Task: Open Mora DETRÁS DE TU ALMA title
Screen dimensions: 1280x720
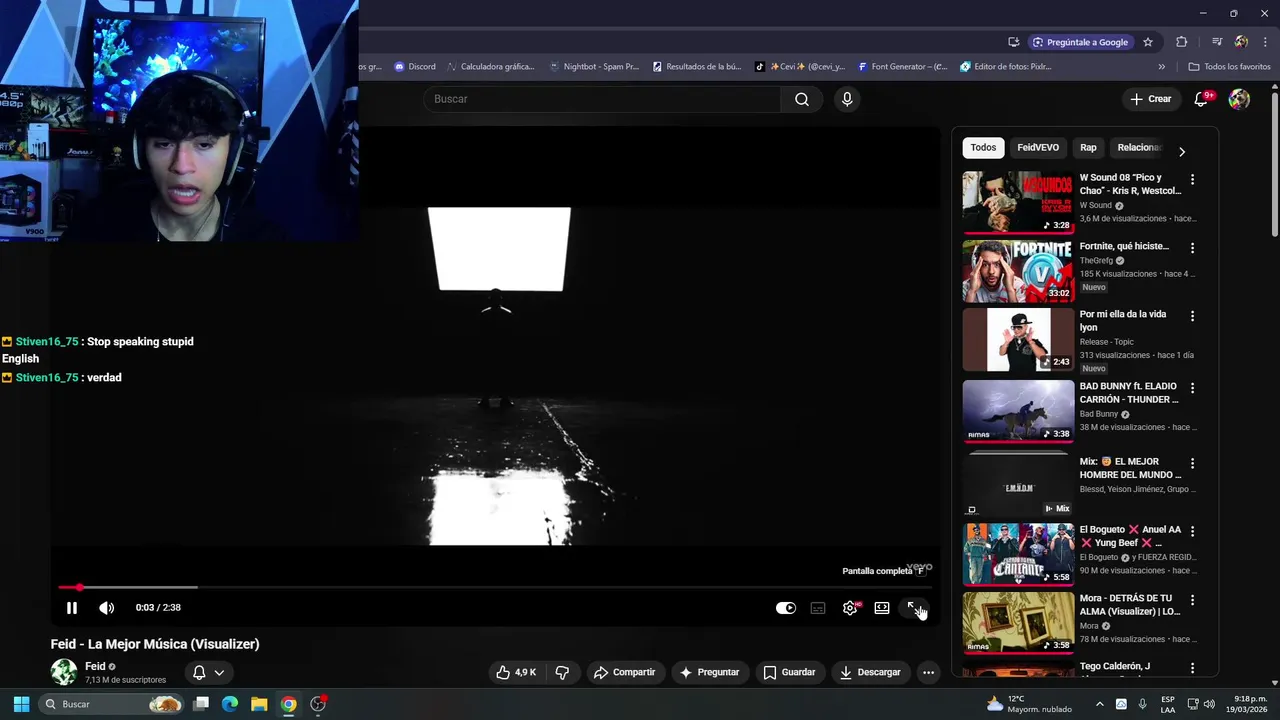Action: pyautogui.click(x=1130, y=605)
